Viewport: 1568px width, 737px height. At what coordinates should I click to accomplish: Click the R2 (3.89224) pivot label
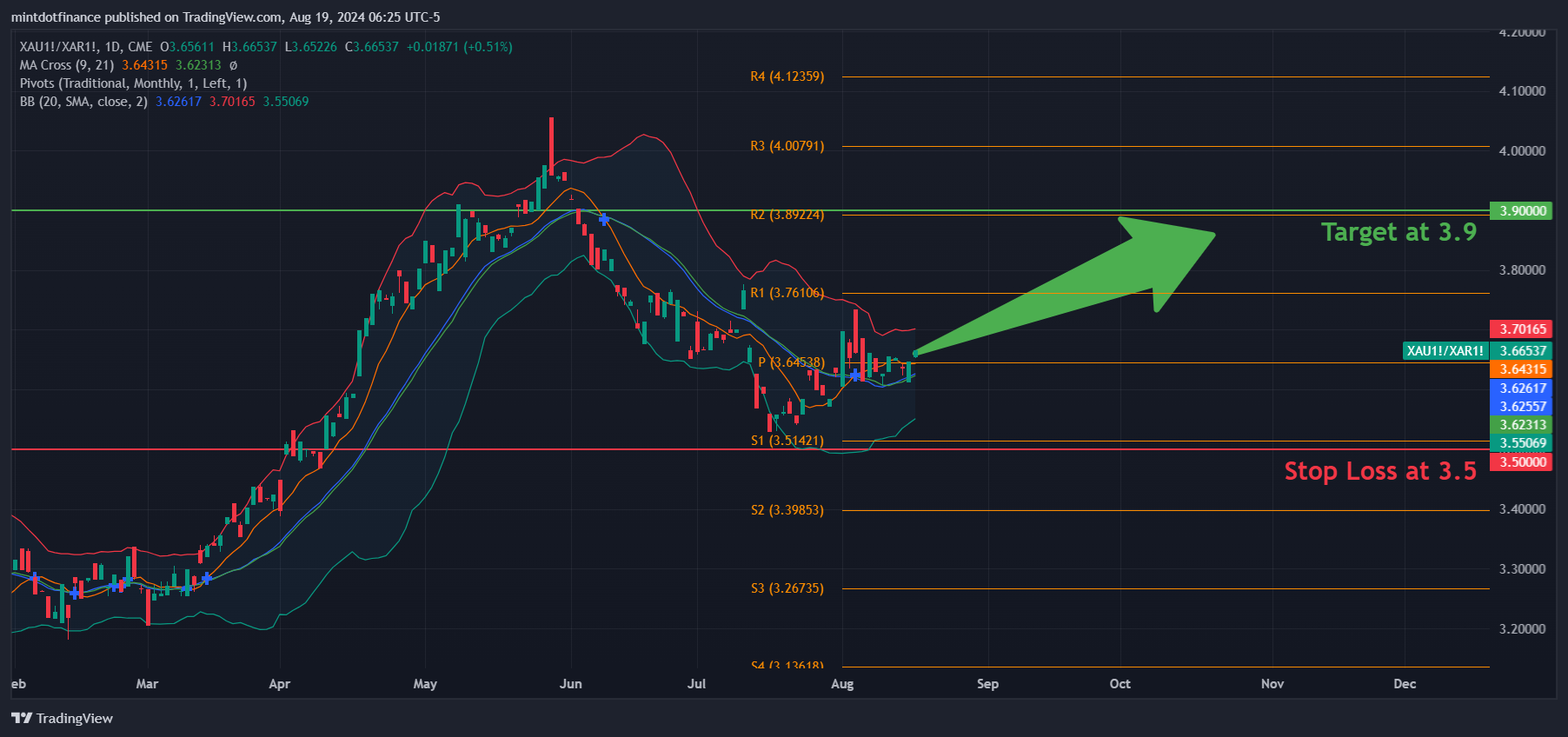pos(787,215)
